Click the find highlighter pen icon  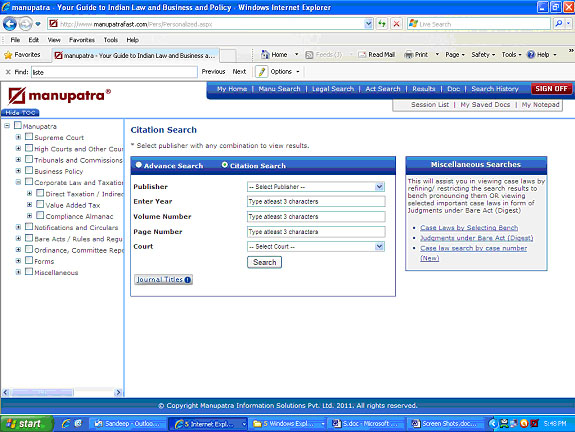point(261,72)
